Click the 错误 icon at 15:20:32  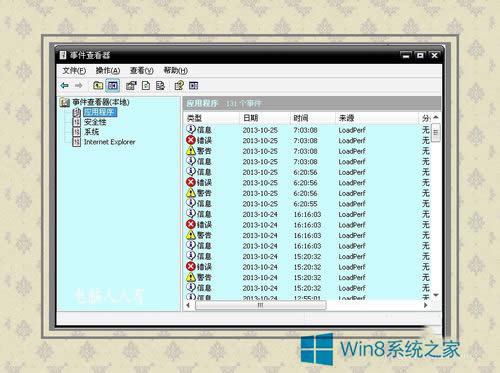coord(191,267)
